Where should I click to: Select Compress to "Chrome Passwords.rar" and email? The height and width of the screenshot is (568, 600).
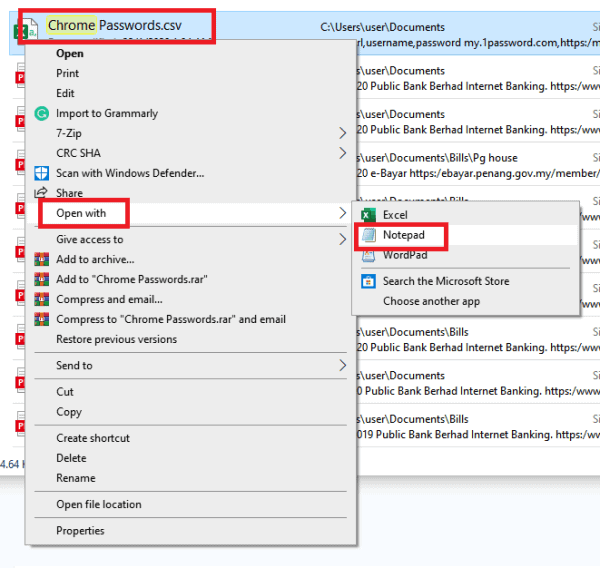(171, 319)
